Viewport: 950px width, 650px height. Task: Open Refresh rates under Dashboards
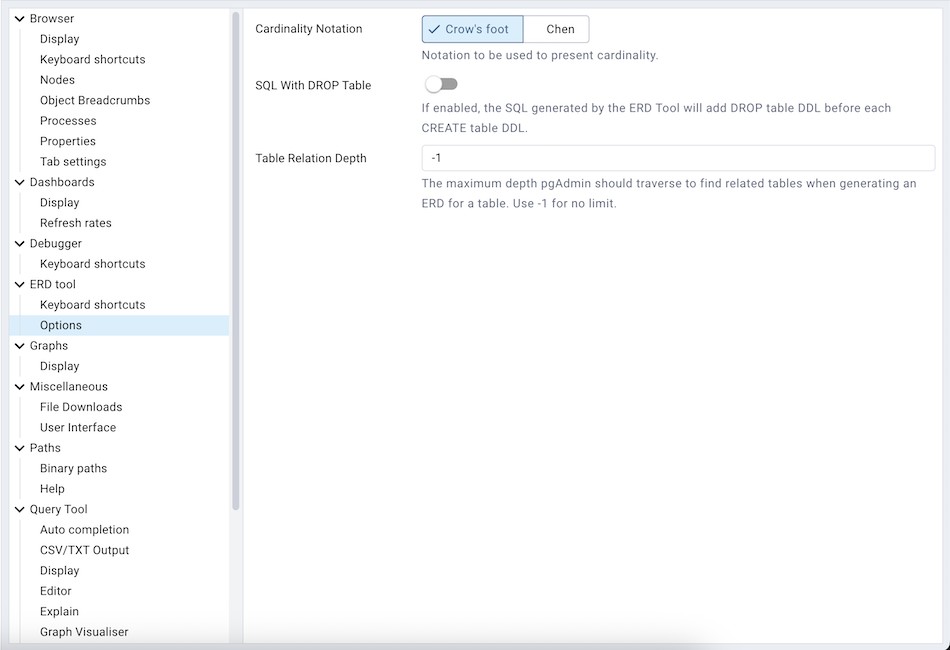(x=76, y=223)
